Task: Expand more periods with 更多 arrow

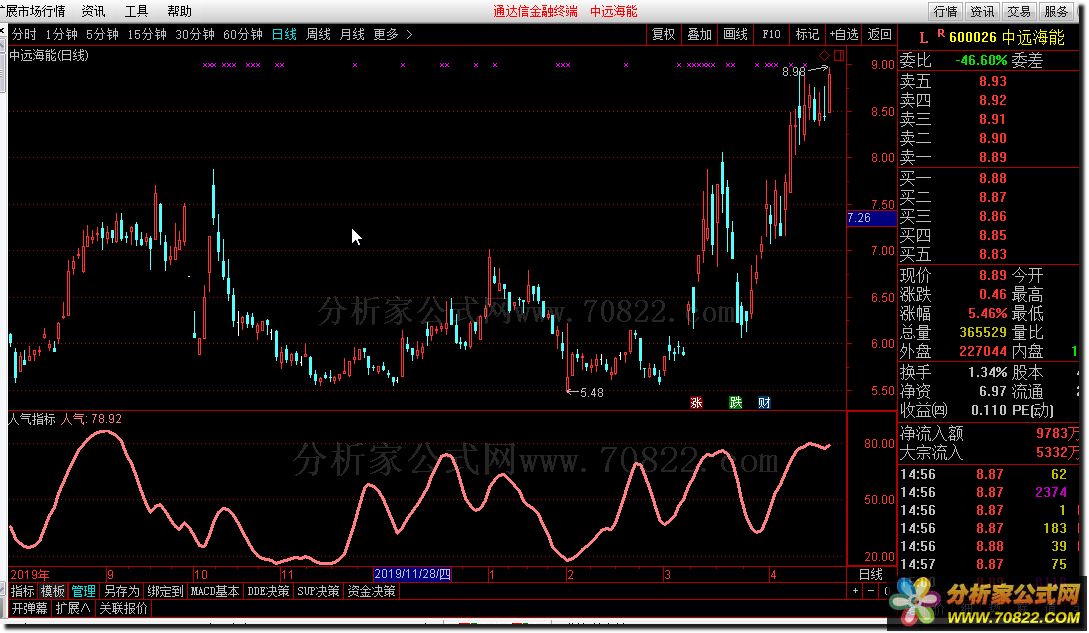Action: (393, 34)
